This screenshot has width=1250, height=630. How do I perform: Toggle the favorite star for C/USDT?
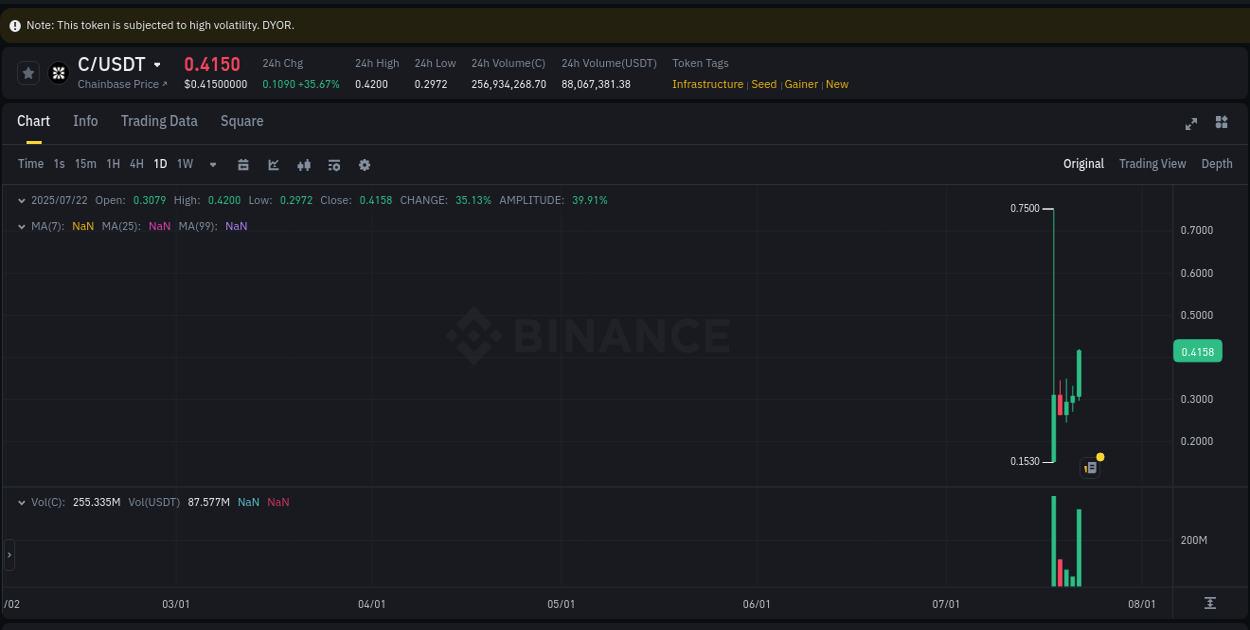(x=28, y=72)
